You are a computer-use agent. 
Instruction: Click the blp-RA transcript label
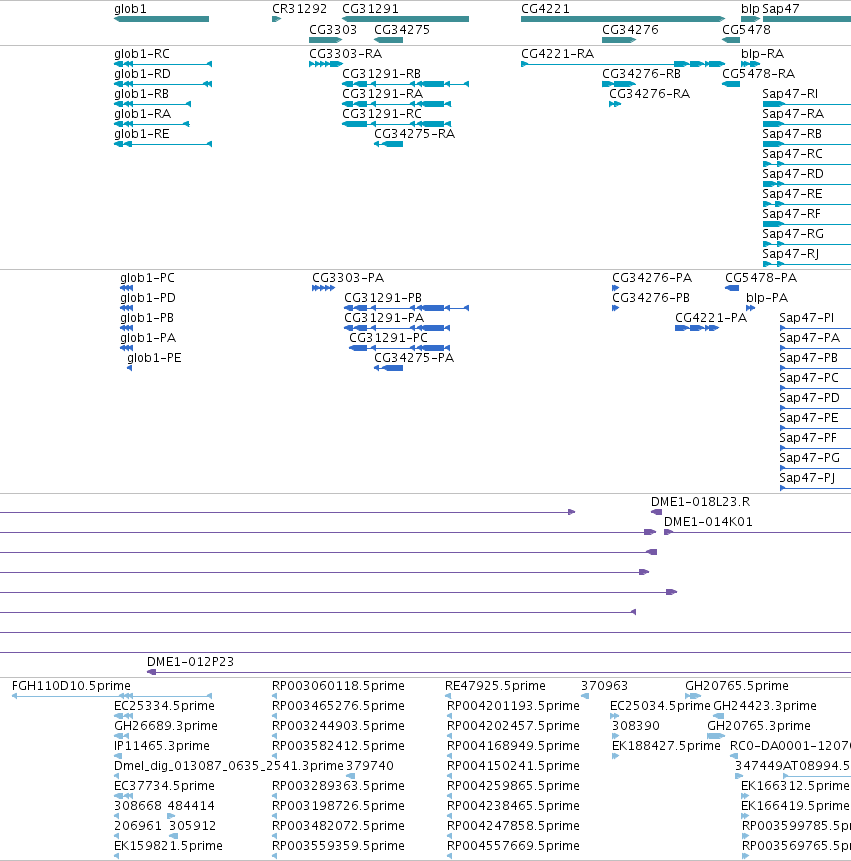click(x=763, y=54)
